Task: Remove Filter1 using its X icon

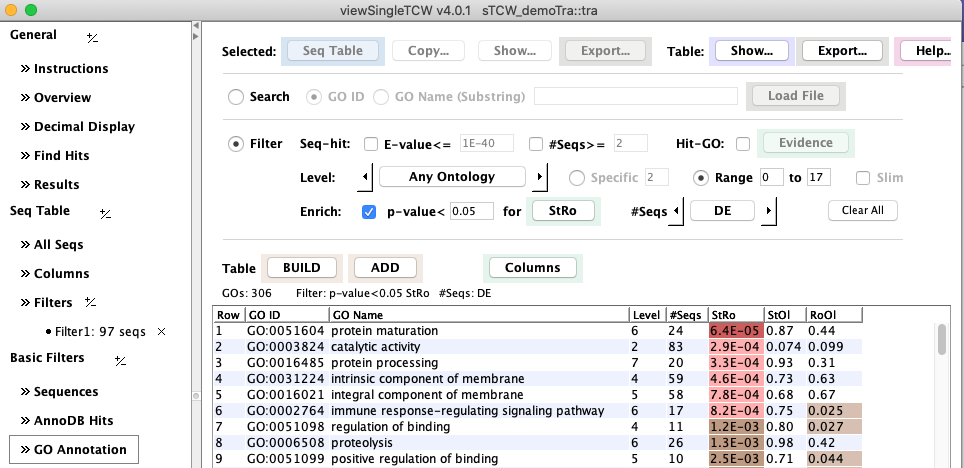Action: click(x=162, y=331)
